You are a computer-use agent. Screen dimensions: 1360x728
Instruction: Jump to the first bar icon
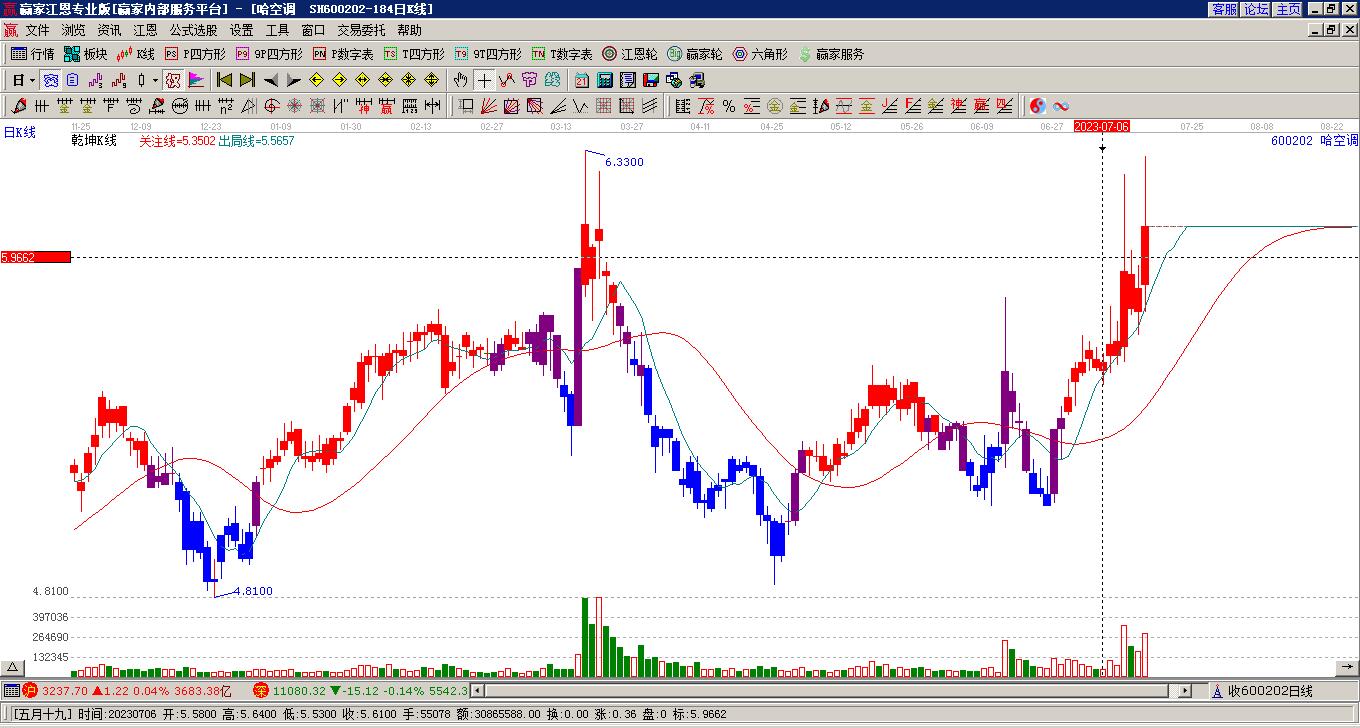coord(224,80)
